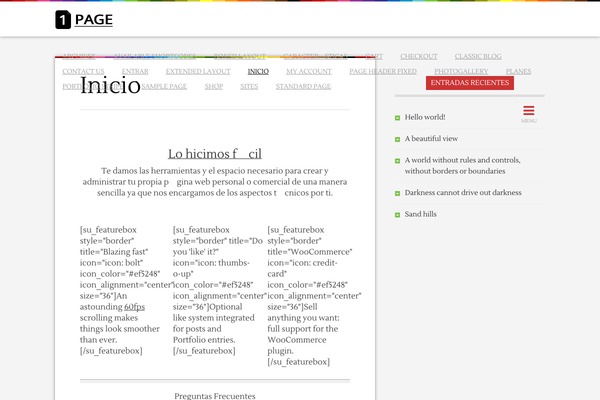Click the 'Lo hicimos f cil' heading link

pyautogui.click(x=215, y=154)
